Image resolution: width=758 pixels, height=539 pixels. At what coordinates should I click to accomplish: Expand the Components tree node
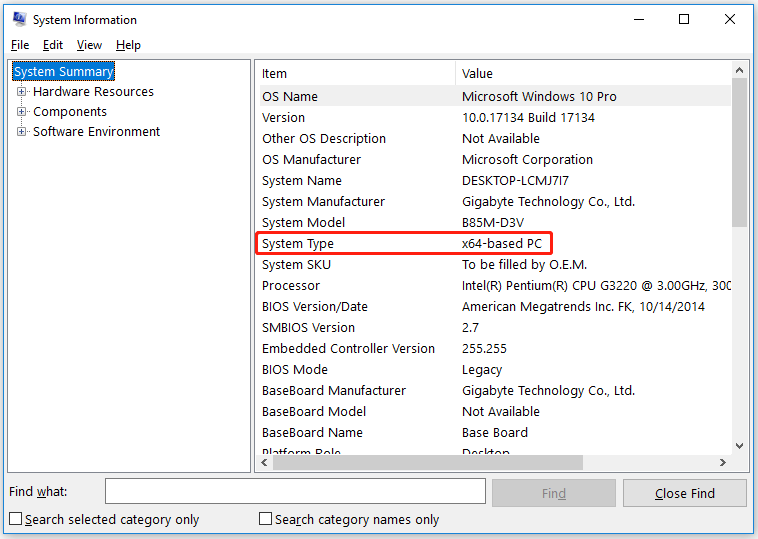22,112
